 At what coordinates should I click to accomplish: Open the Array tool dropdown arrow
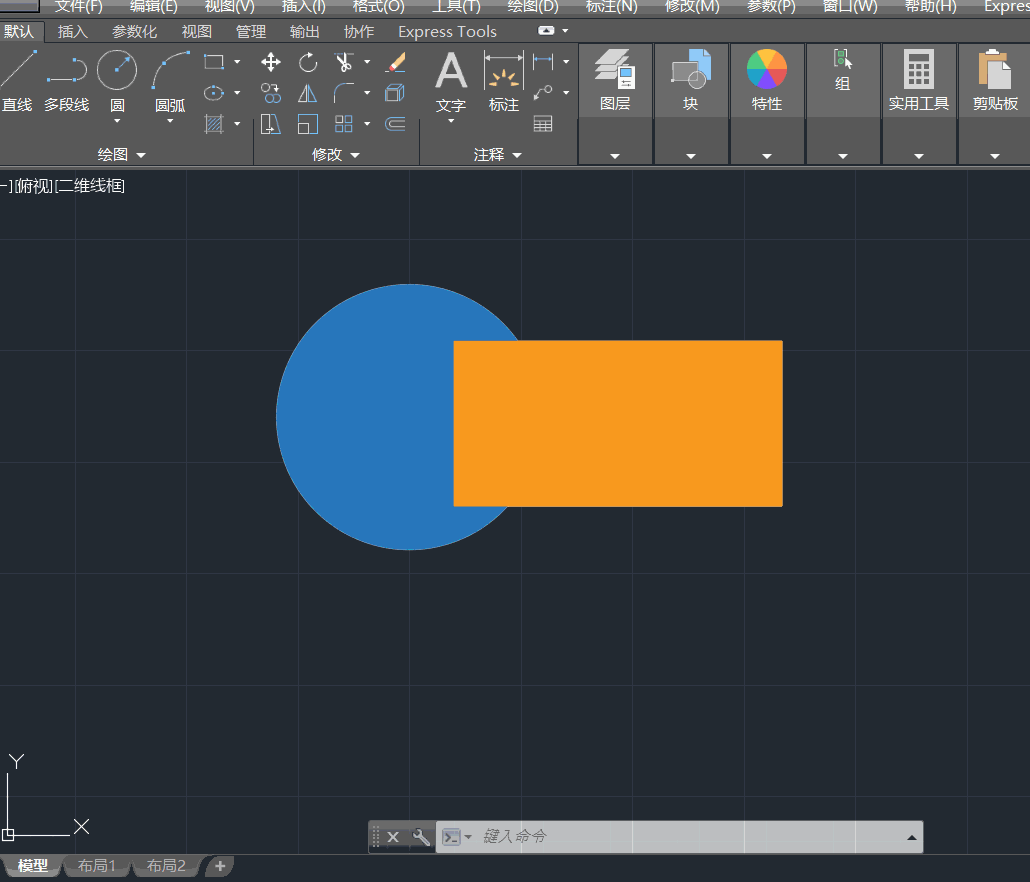pos(367,123)
